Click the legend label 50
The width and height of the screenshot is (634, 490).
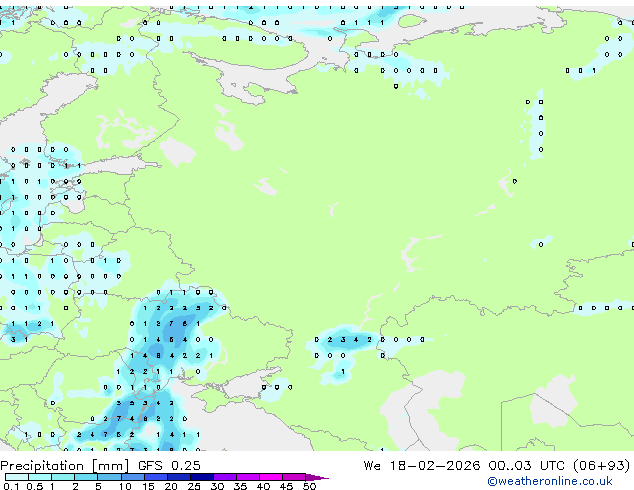tap(310, 486)
